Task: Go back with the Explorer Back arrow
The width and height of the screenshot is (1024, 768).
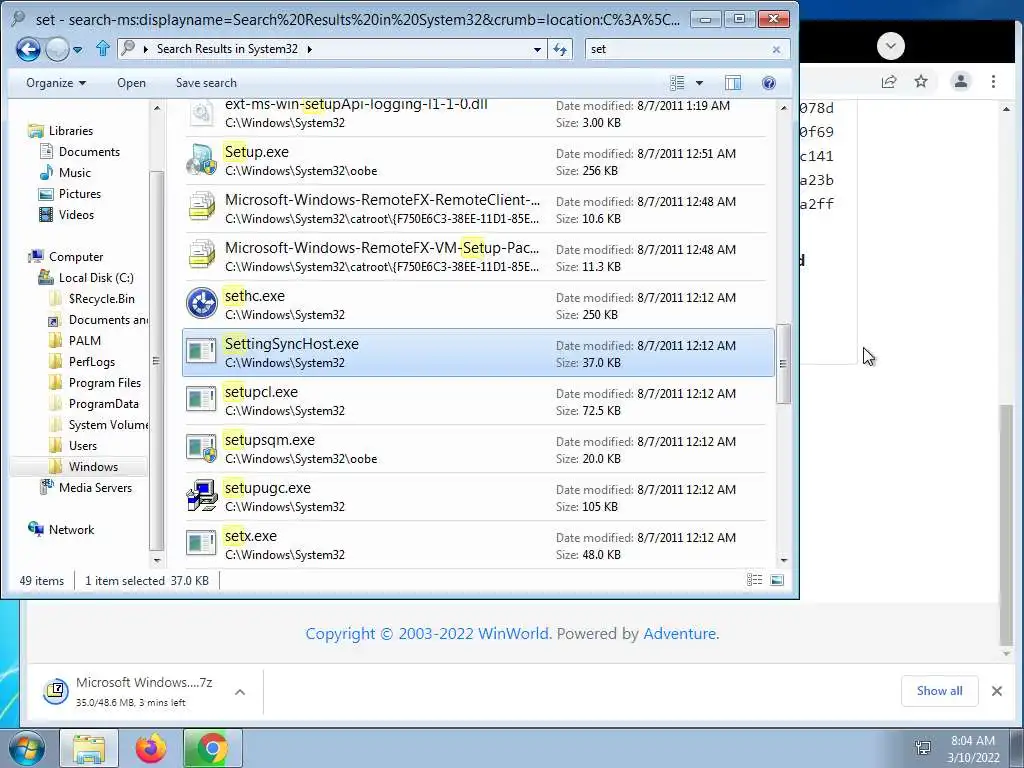Action: pos(28,49)
